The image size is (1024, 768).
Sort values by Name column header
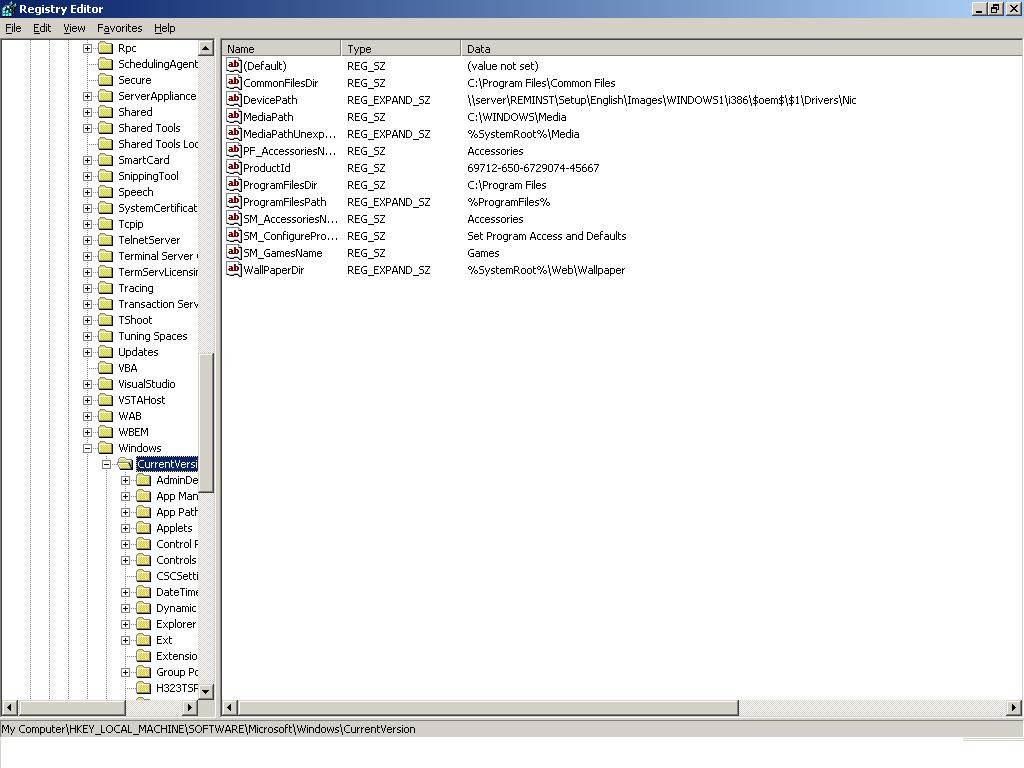pos(281,48)
